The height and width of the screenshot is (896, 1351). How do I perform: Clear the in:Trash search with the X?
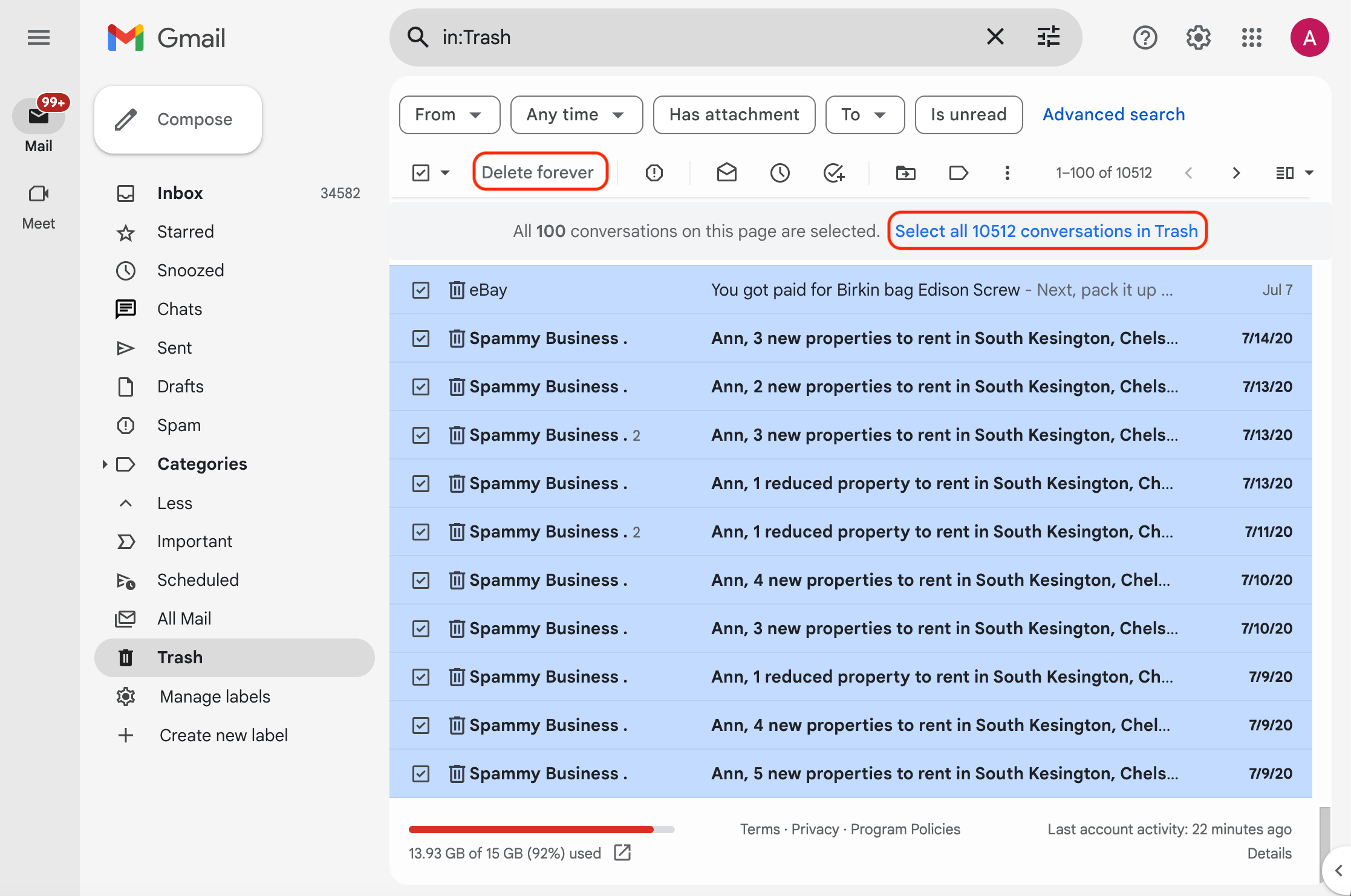[x=995, y=37]
